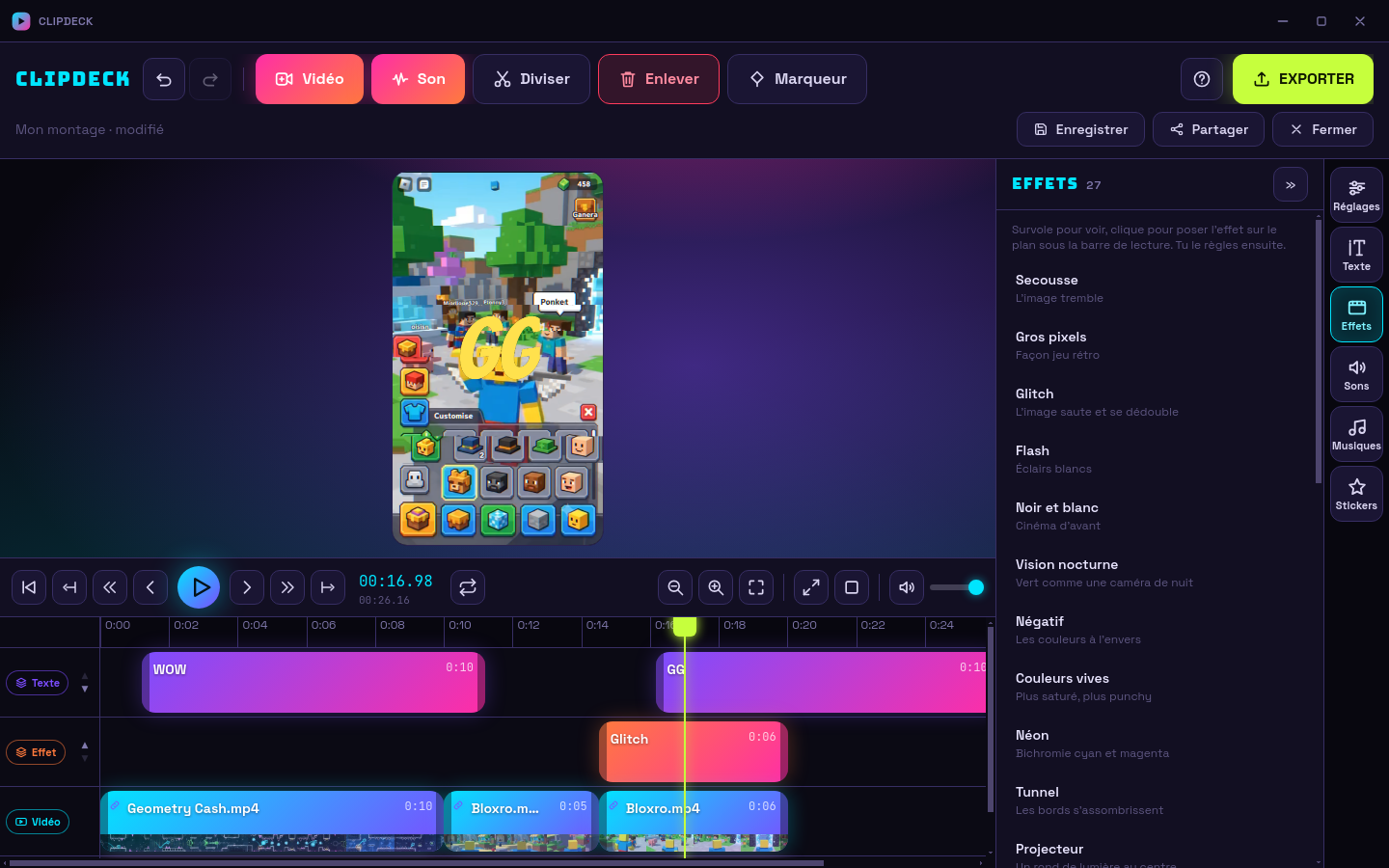Click the Vidéo add button
Screen dimensions: 1389x868
(x=310, y=79)
